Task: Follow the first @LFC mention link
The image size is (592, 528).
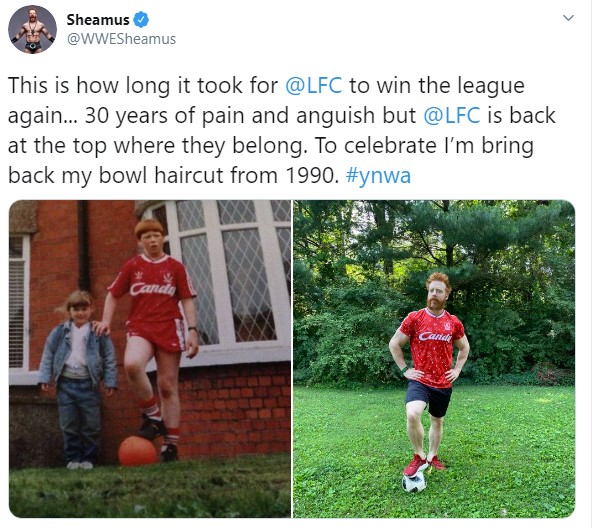Action: (314, 85)
